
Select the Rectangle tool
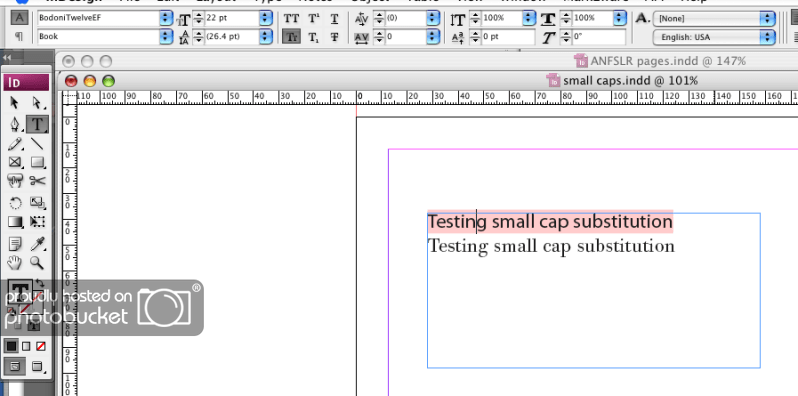coord(37,162)
